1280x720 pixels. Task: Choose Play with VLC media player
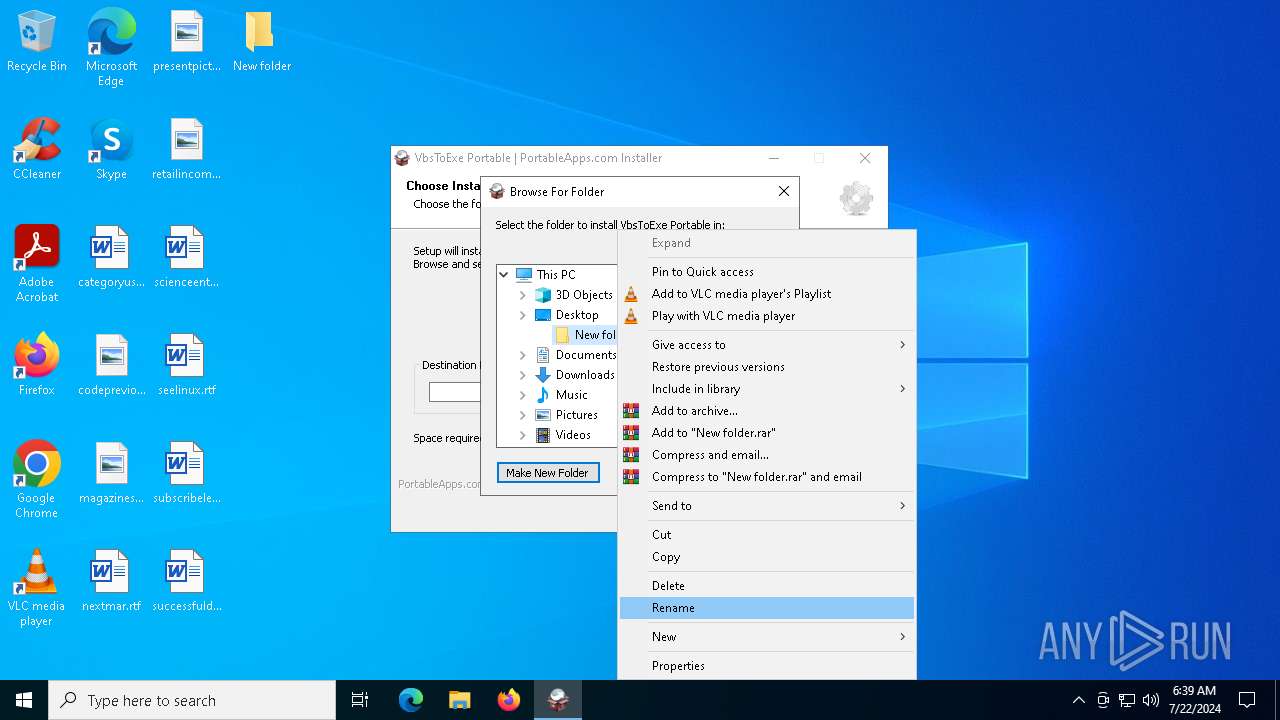(x=767, y=316)
